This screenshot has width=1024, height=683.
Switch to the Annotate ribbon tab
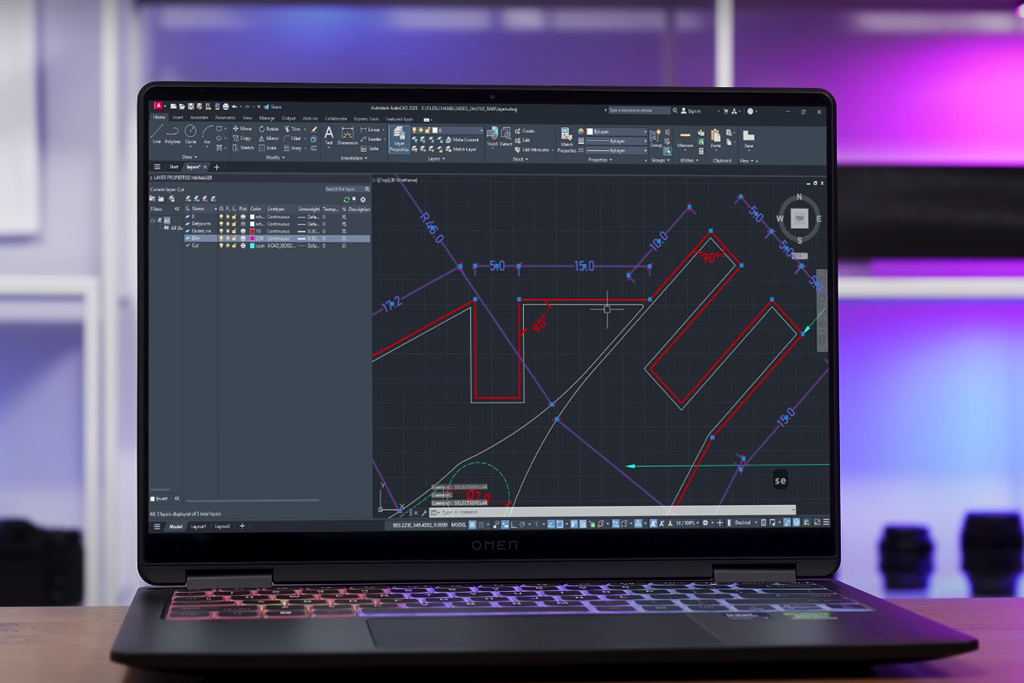199,118
